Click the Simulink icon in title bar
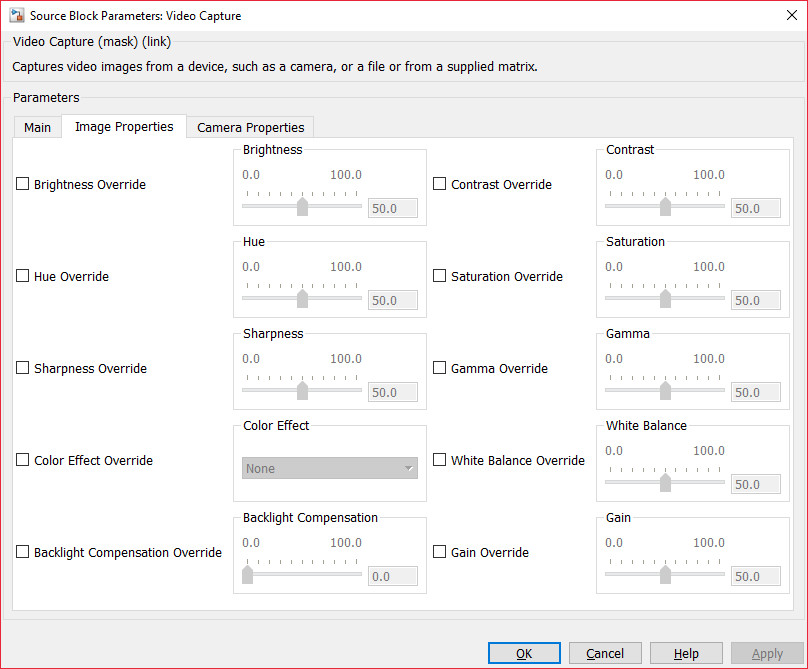The image size is (808, 669). tap(16, 16)
